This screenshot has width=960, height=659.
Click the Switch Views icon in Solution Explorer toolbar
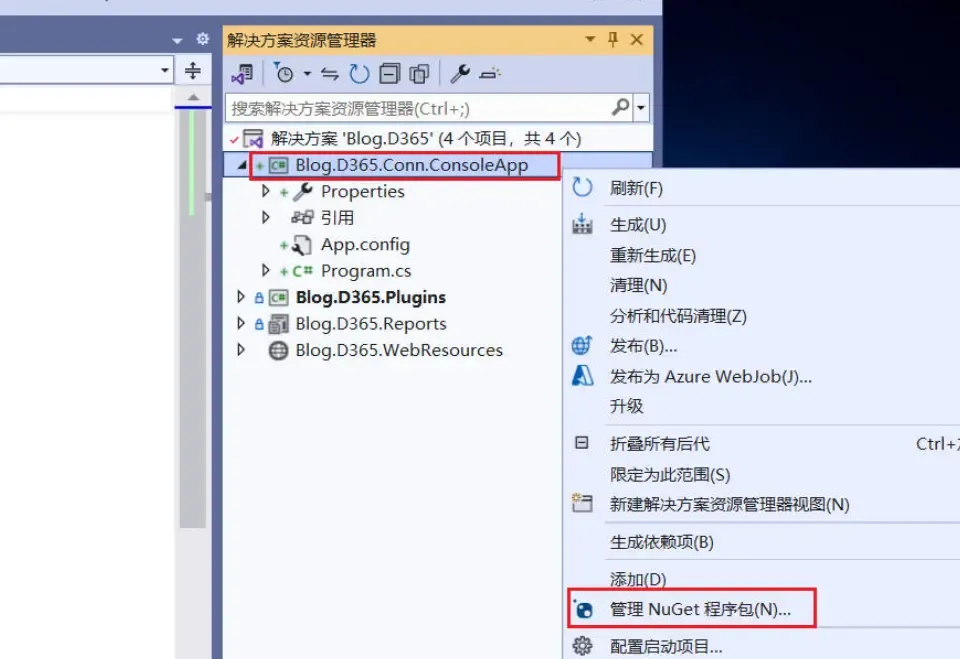click(x=242, y=74)
